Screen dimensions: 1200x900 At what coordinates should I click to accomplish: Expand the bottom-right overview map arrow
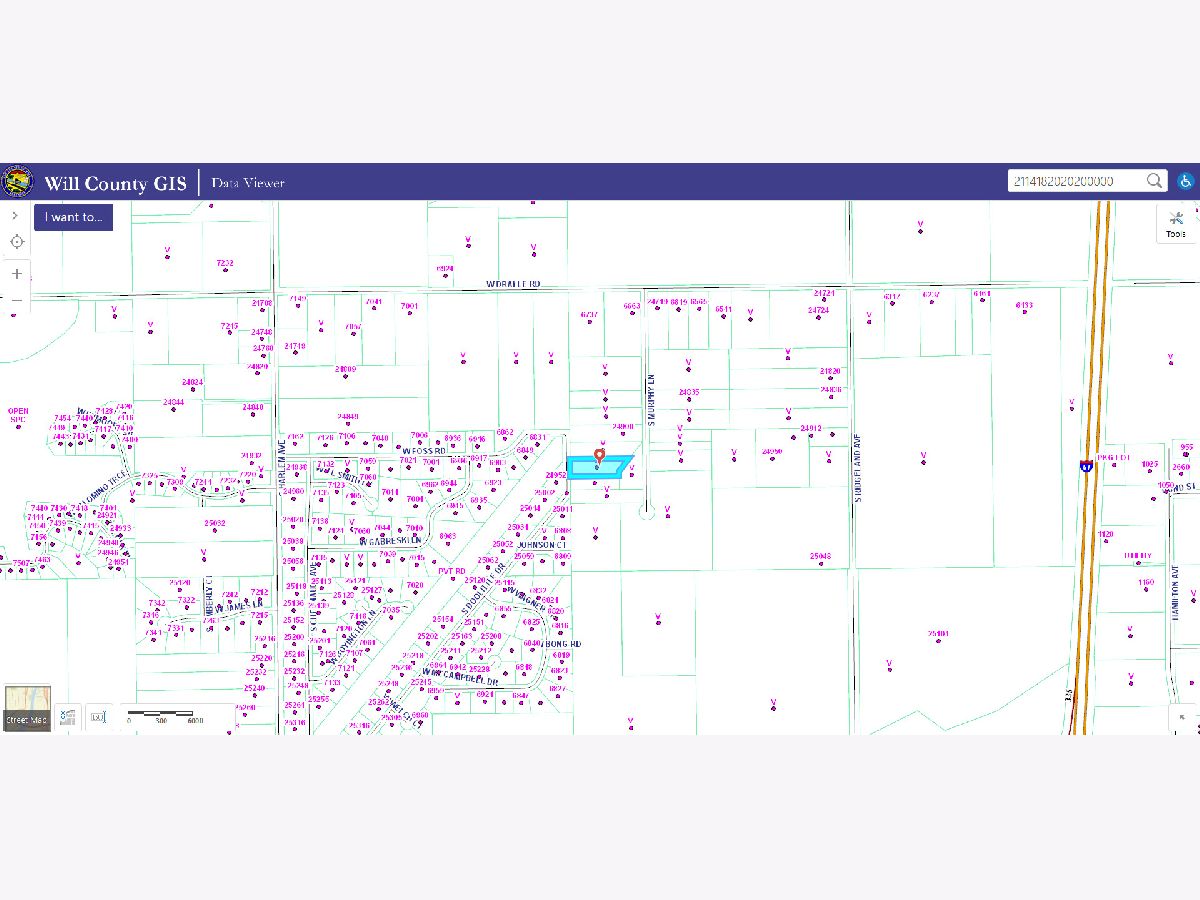click(x=1183, y=717)
